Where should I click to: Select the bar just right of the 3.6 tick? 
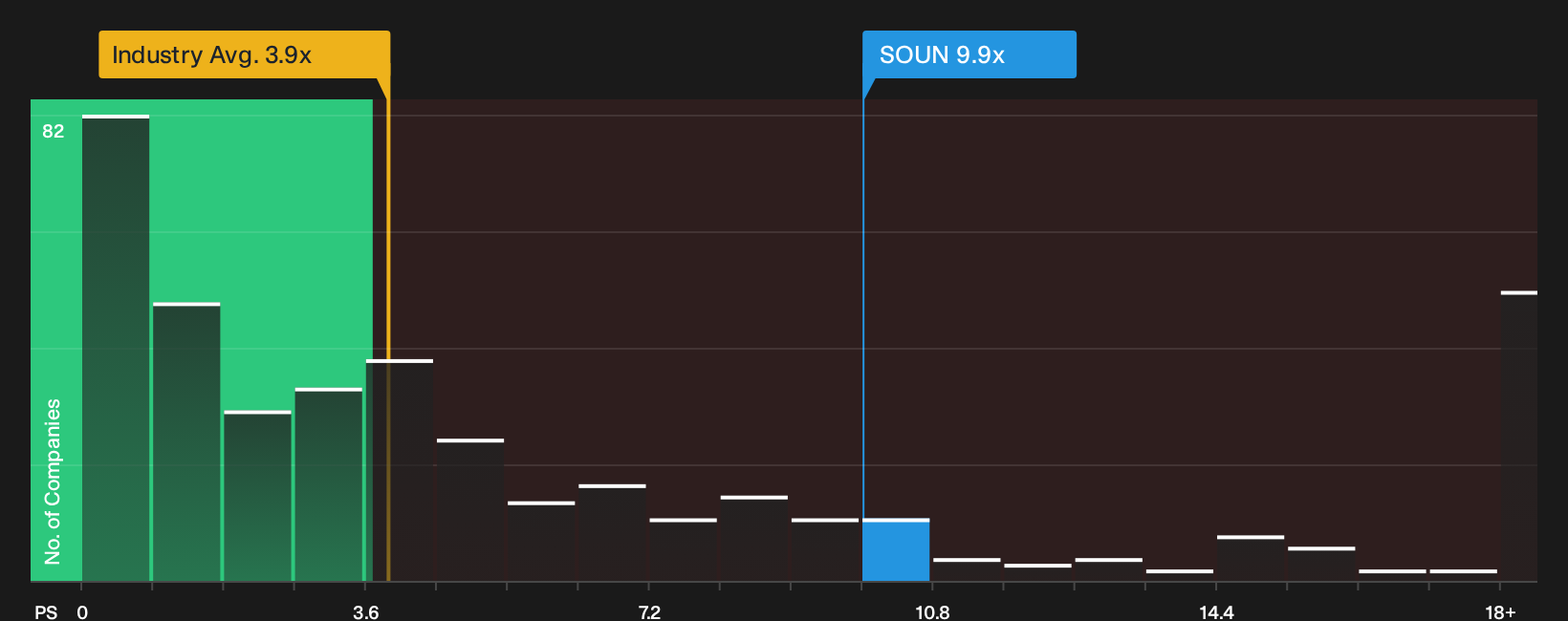pos(400,471)
